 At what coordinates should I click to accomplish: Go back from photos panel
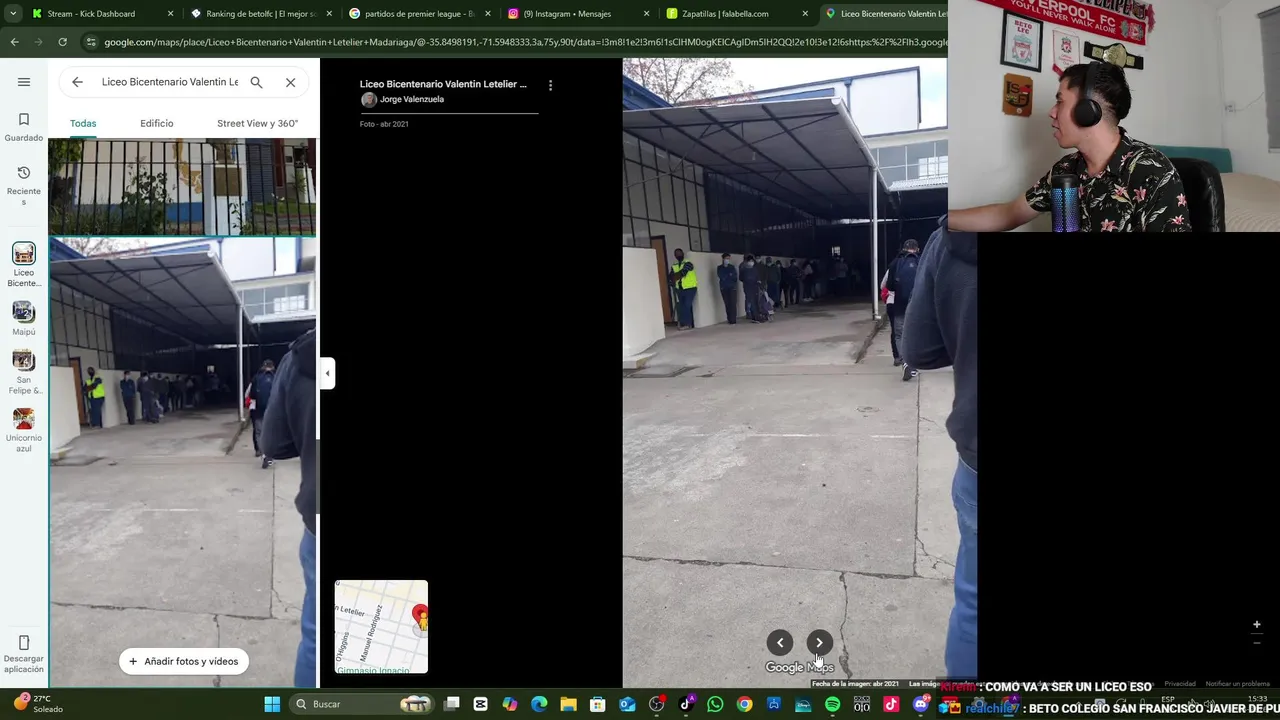[77, 82]
